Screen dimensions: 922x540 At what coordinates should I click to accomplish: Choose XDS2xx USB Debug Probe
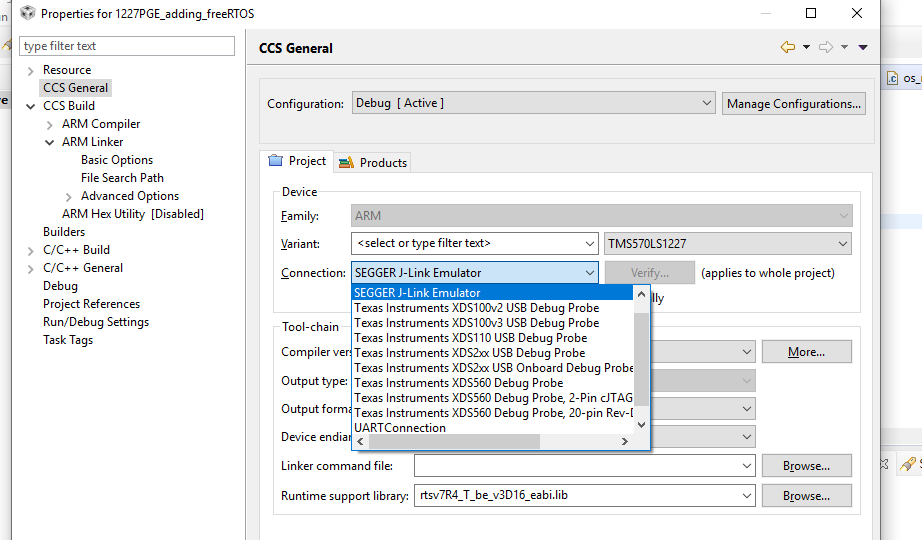click(493, 353)
